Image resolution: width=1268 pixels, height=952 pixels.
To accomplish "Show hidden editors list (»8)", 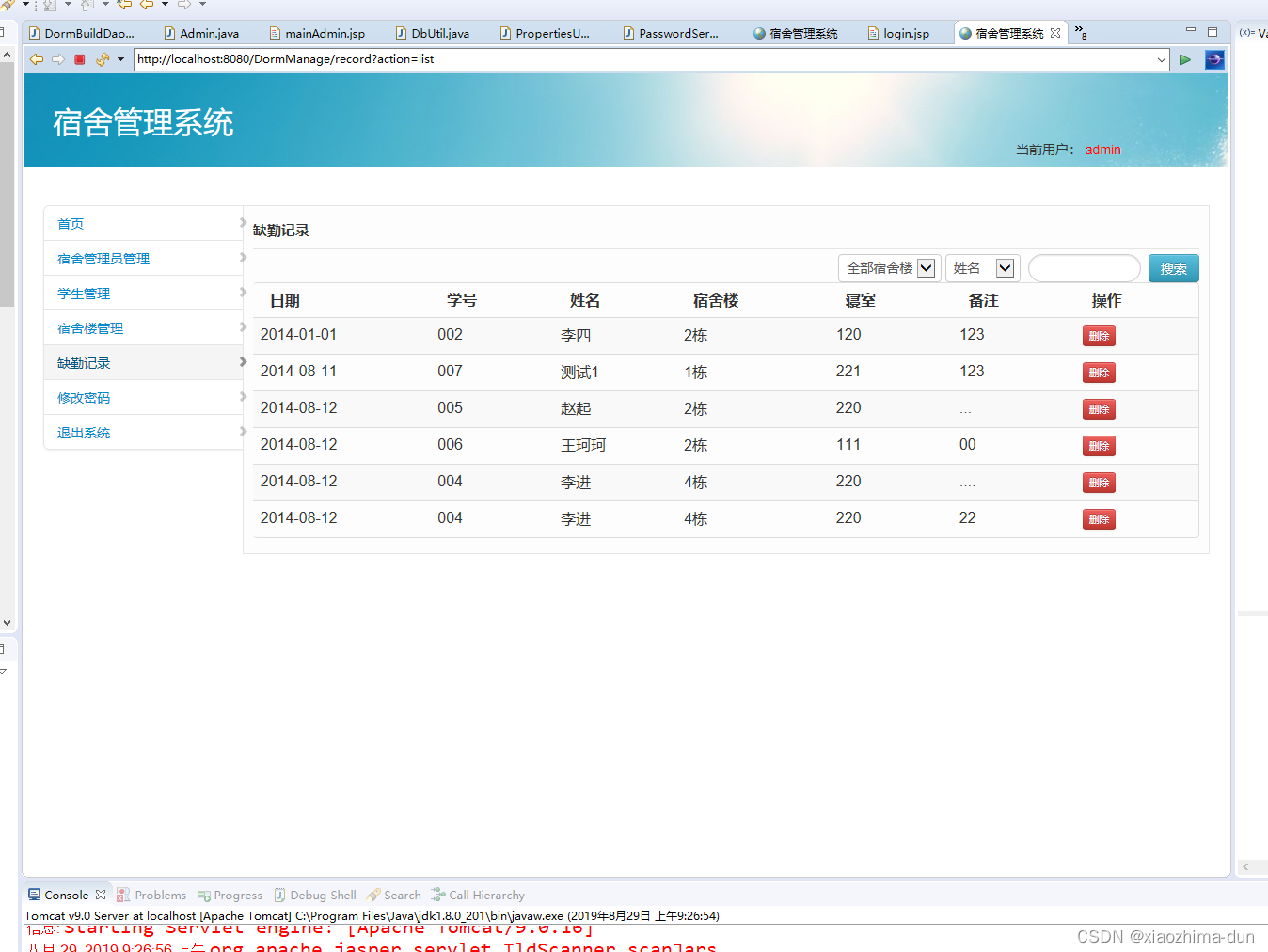I will tap(1081, 33).
